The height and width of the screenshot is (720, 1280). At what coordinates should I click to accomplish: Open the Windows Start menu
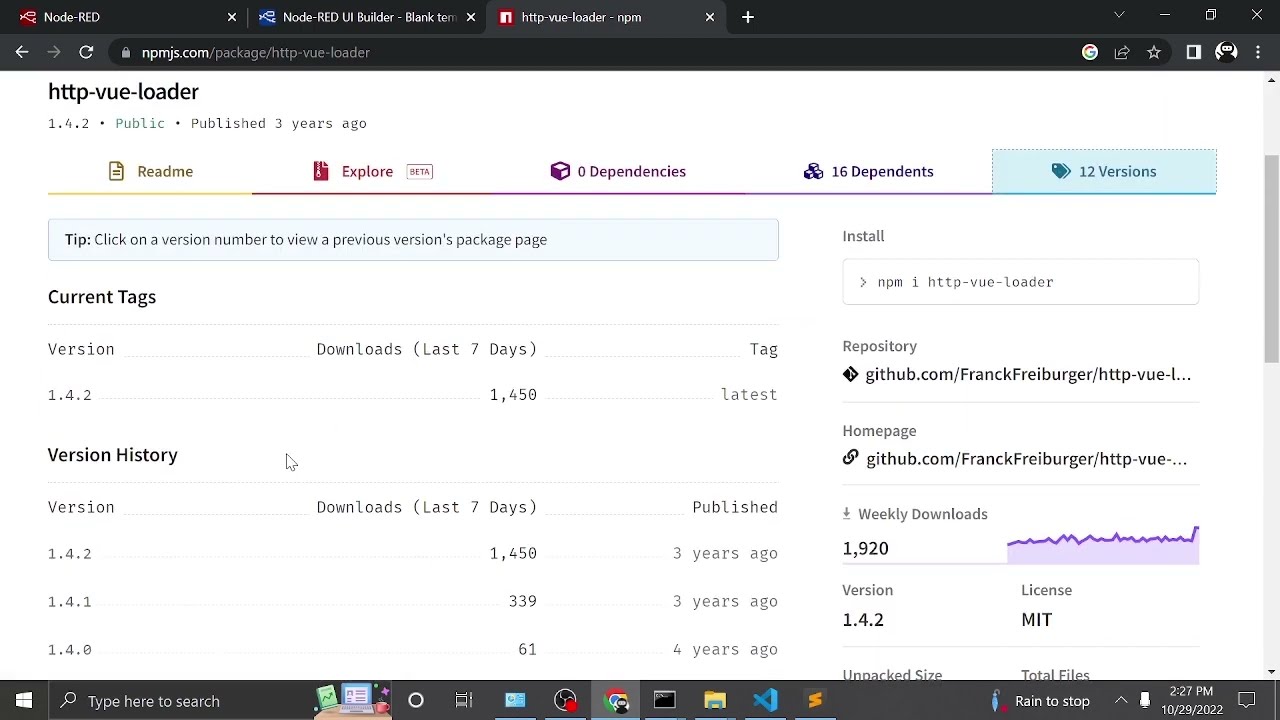24,700
